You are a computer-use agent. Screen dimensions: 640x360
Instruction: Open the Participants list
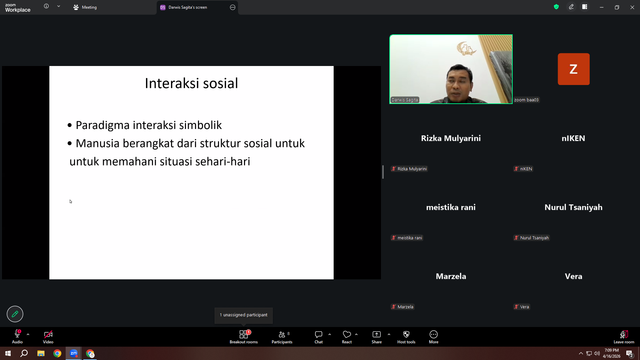point(282,337)
